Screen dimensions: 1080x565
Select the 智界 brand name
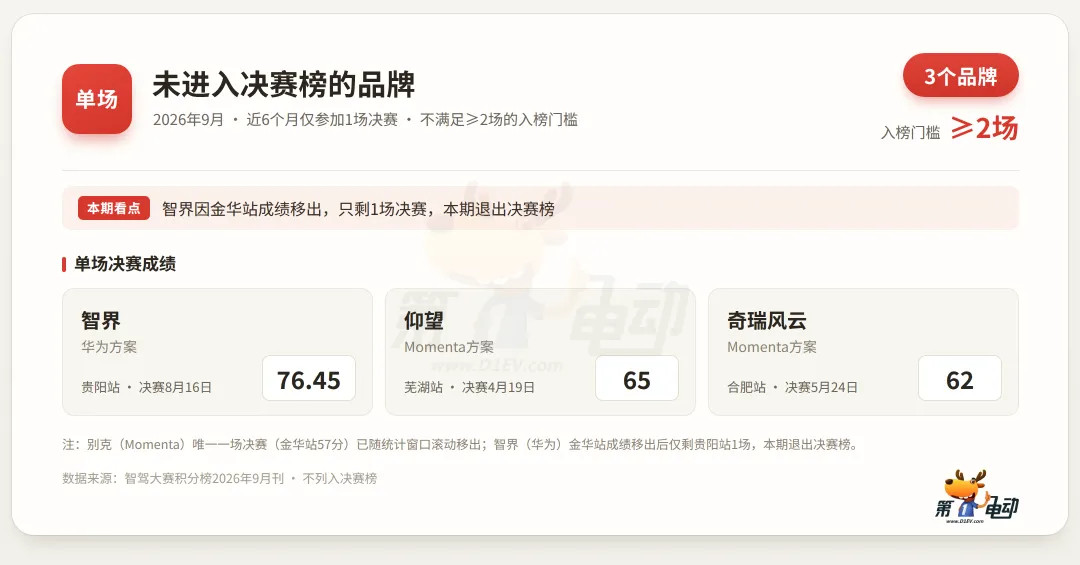[x=101, y=320]
